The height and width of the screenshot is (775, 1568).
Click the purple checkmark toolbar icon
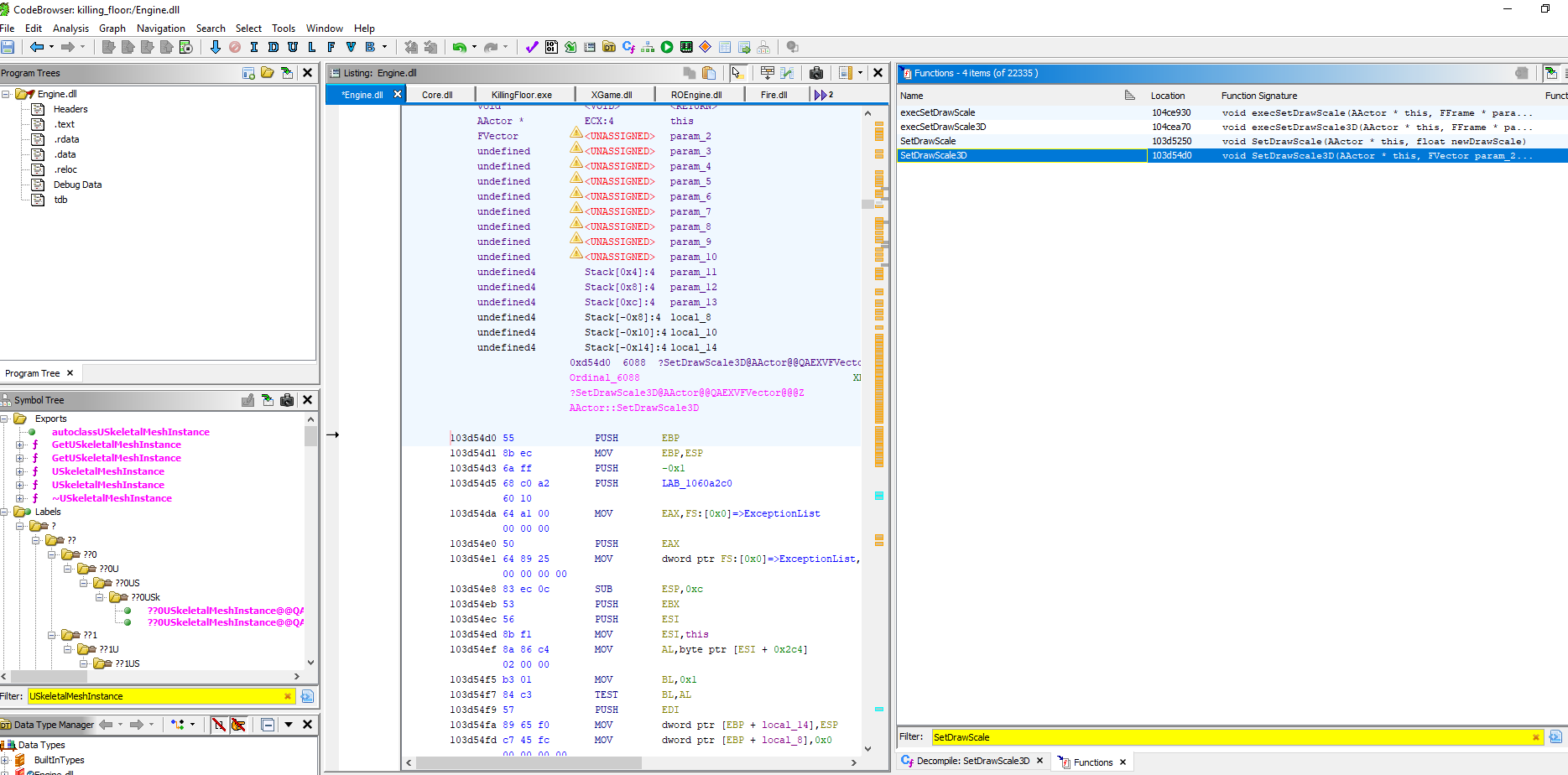pyautogui.click(x=531, y=47)
